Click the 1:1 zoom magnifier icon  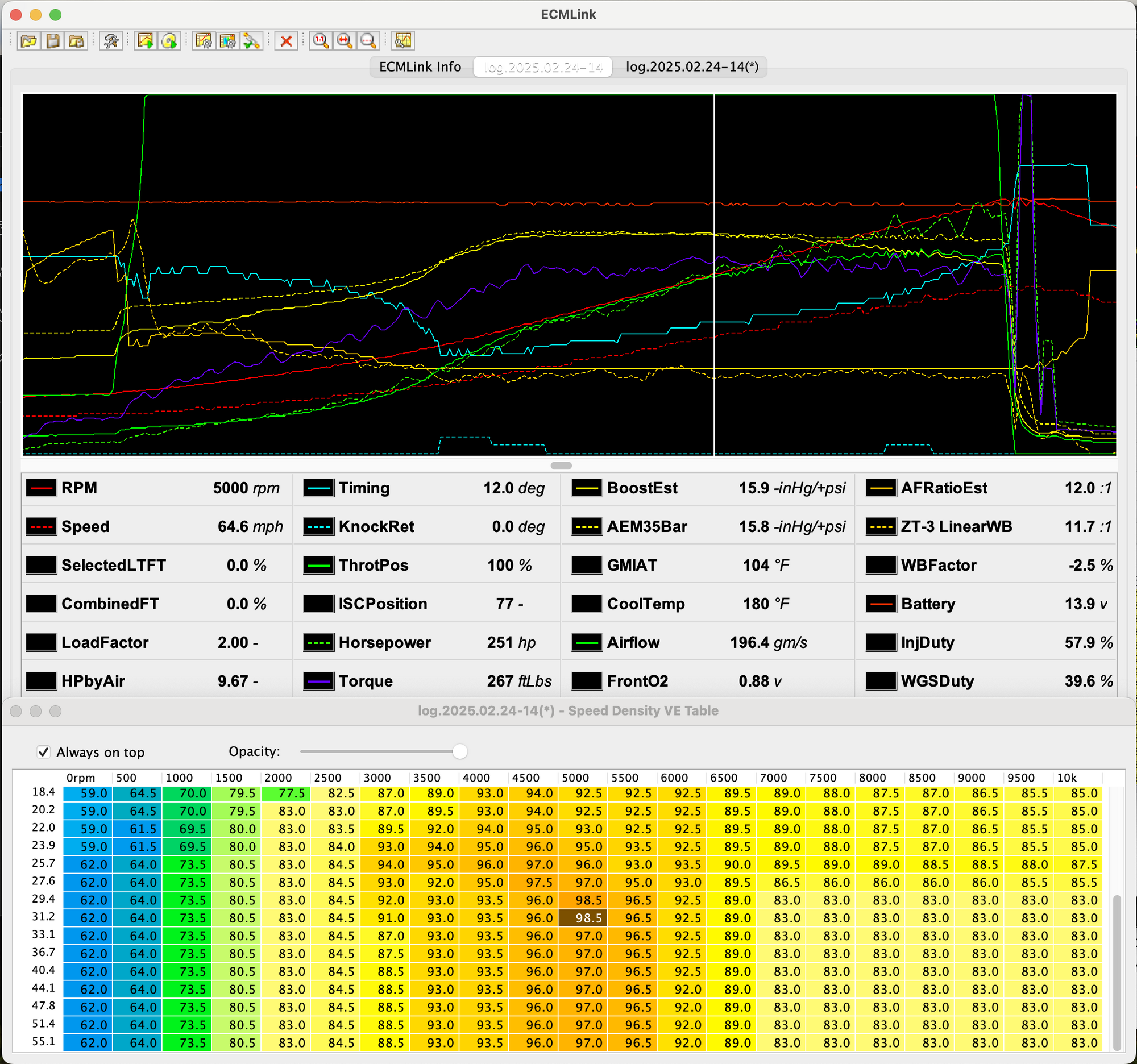point(321,40)
